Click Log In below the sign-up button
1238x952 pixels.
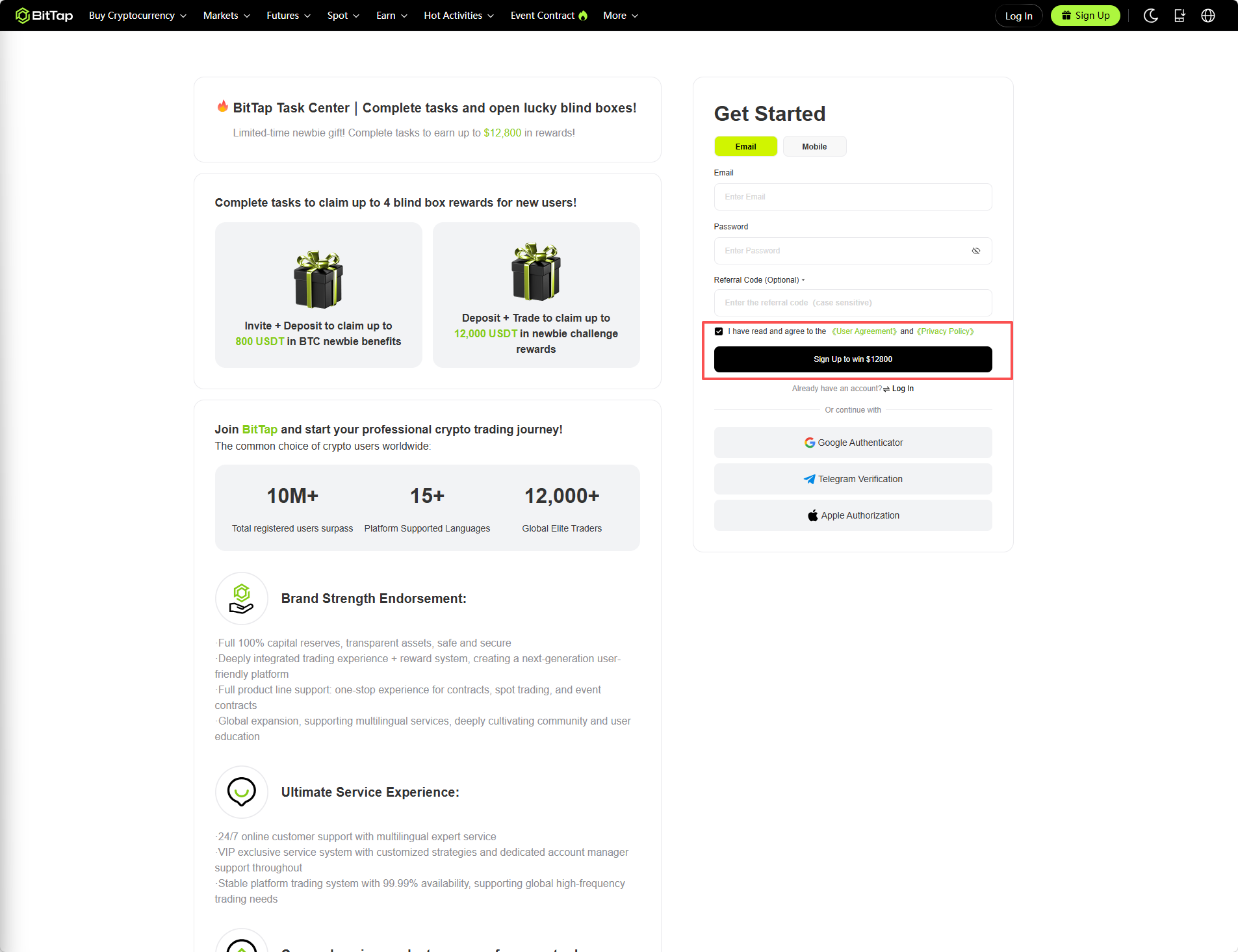click(903, 389)
